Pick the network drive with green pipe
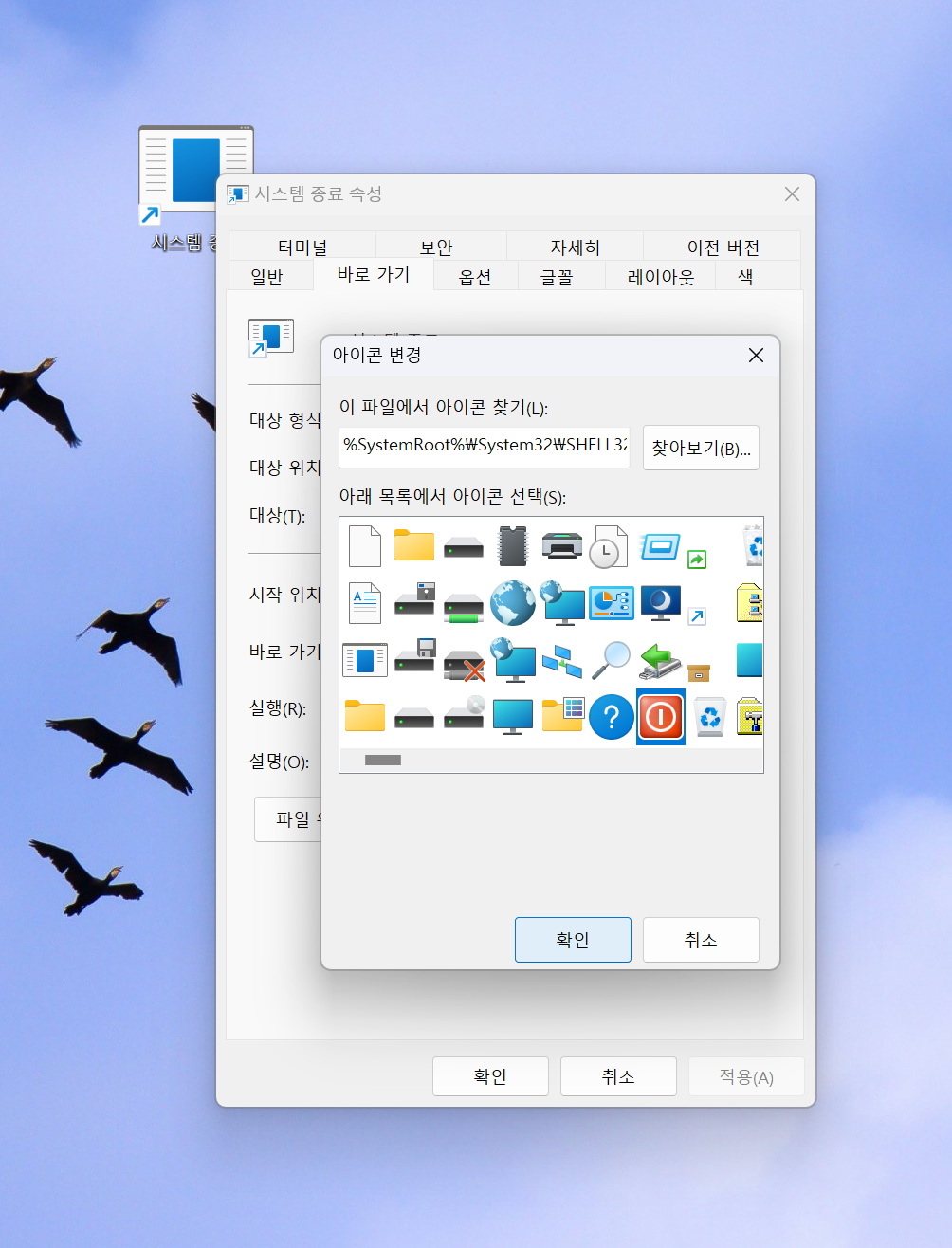952x1248 pixels. tap(464, 607)
